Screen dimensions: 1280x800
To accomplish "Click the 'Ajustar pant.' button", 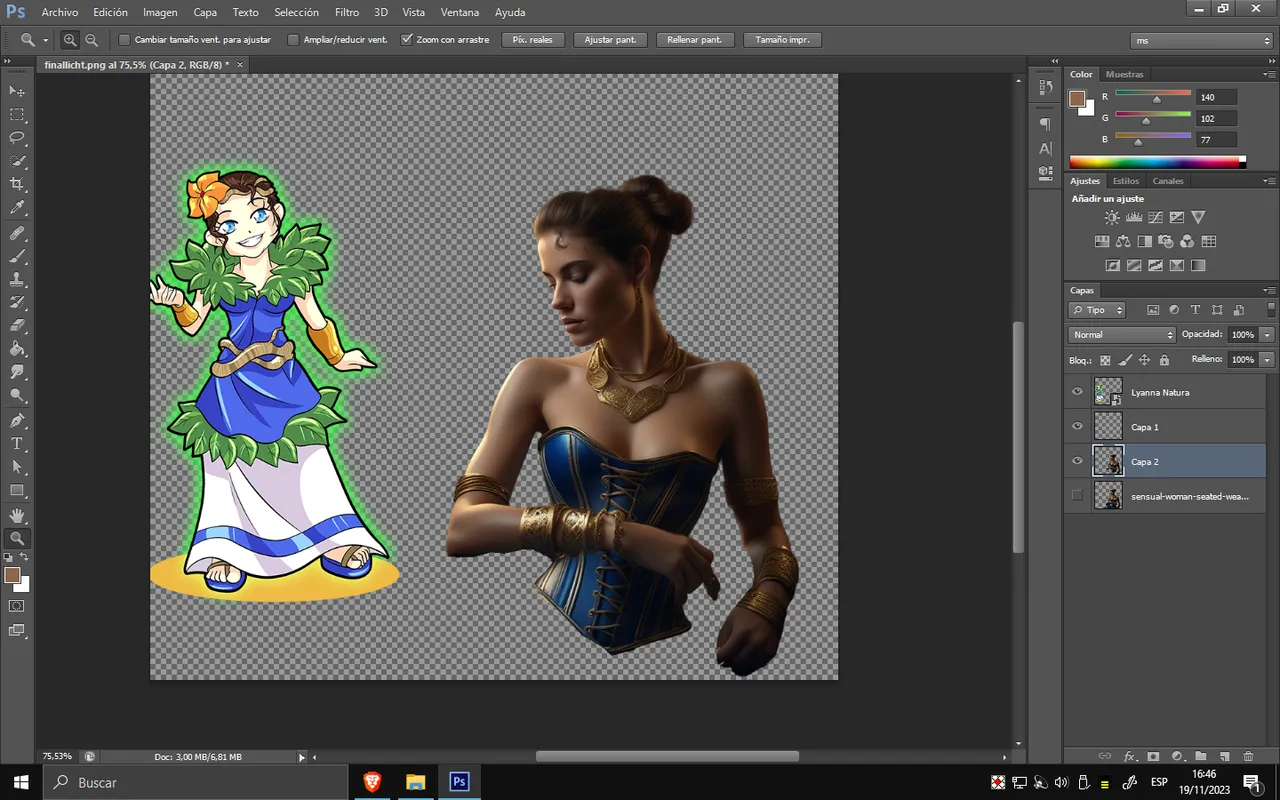I will pyautogui.click(x=610, y=40).
